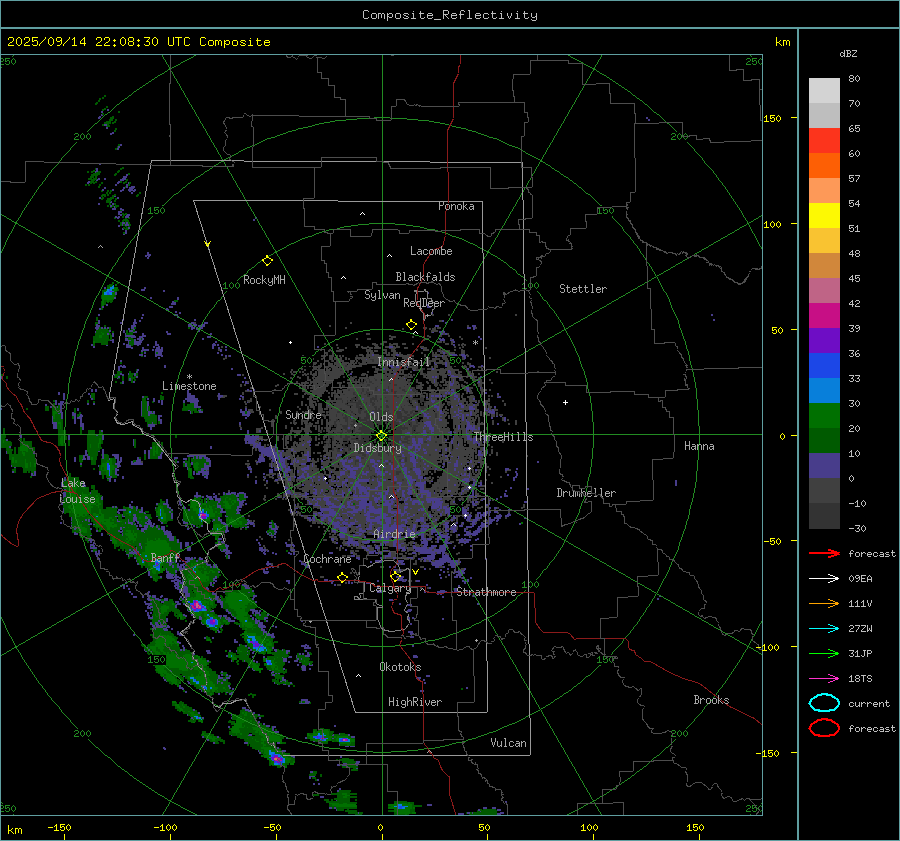Screen dimensions: 900x841
Task: Click the Lacombe label
Action: coord(431,251)
